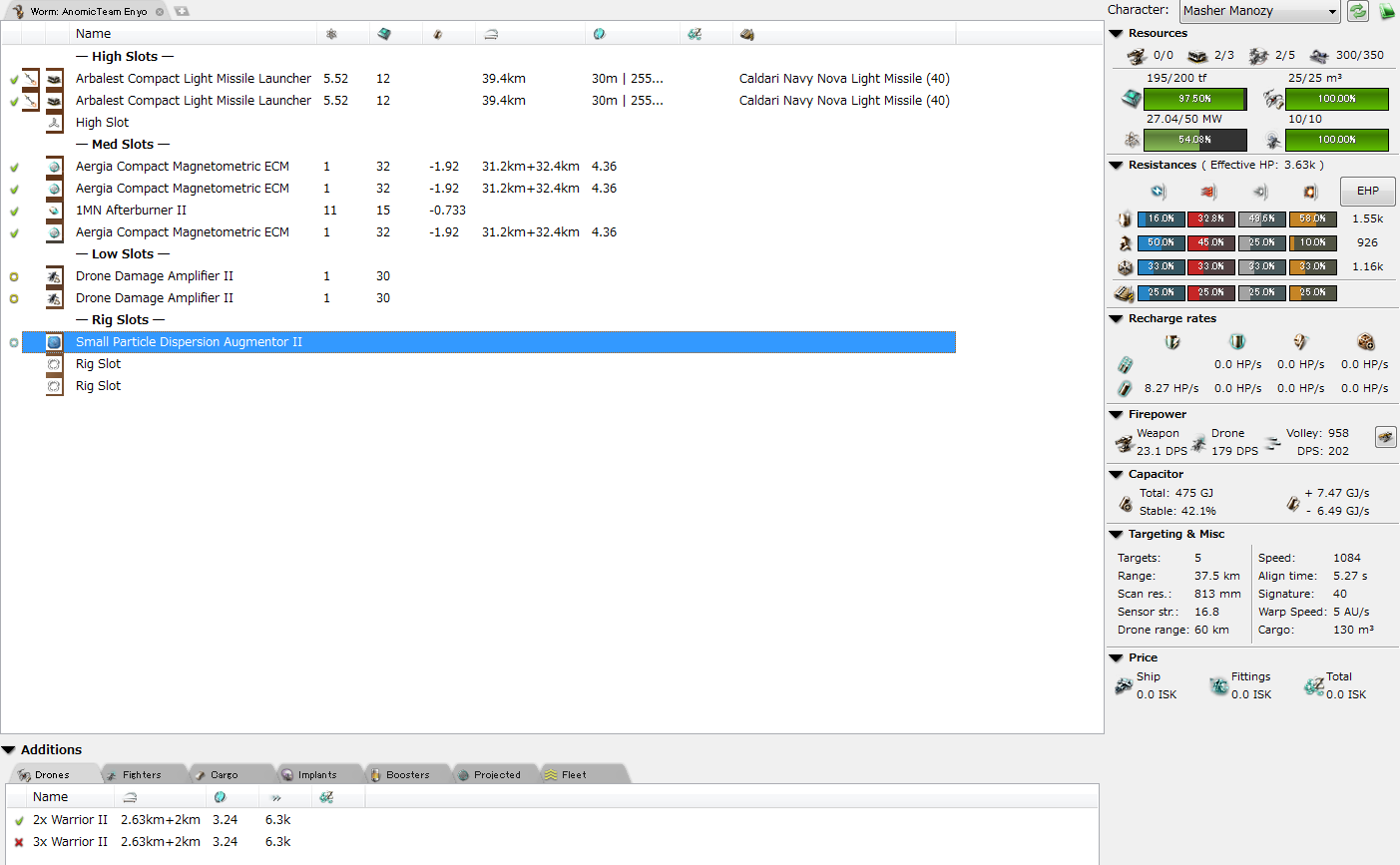
Task: Click the thermal resistance header icon
Action: (x=1209, y=192)
